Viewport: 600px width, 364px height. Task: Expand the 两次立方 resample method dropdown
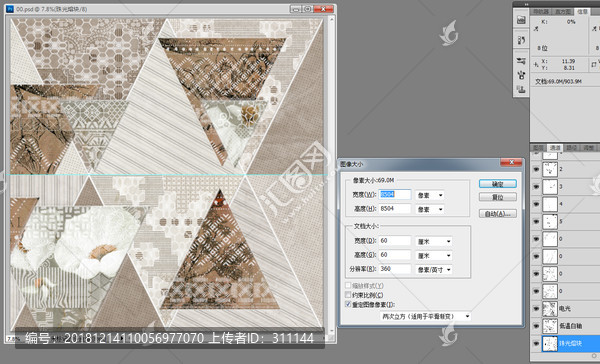[x=425, y=317]
